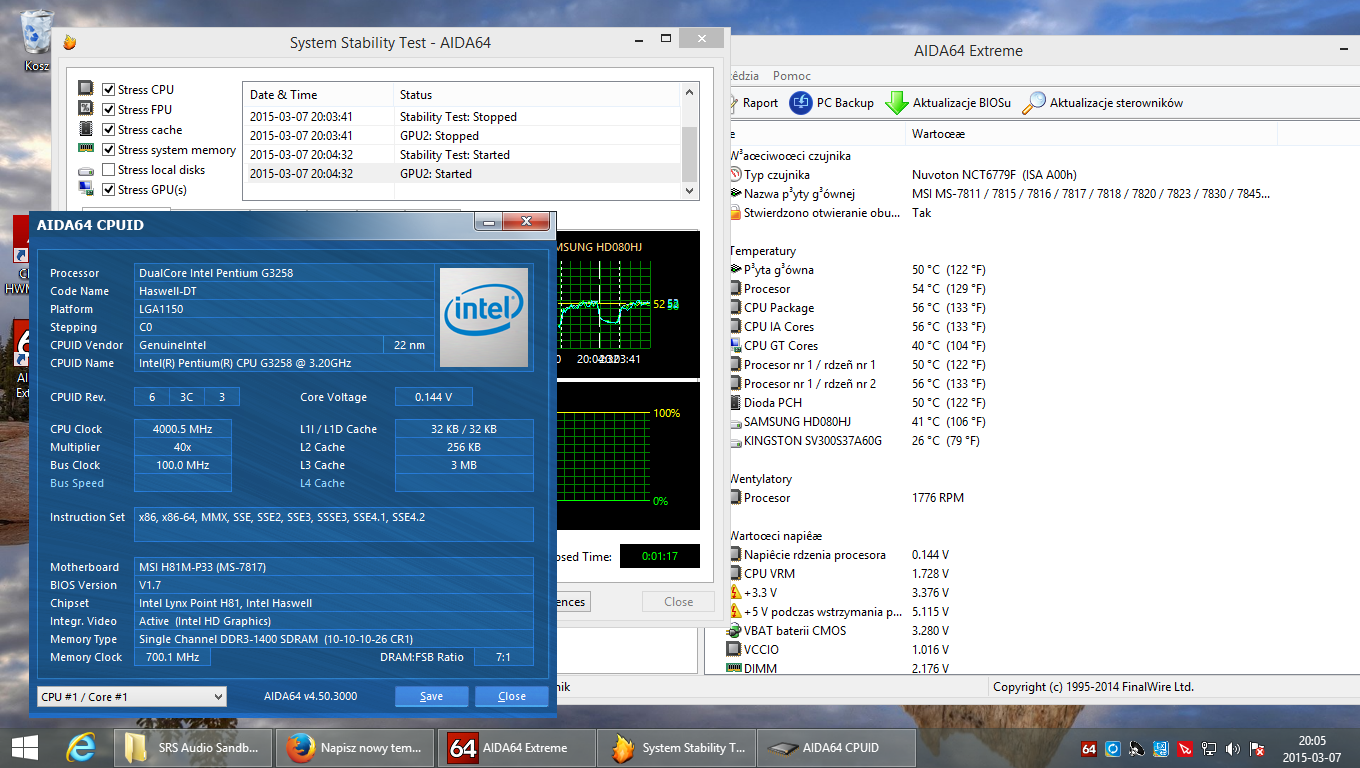Open the volume speaker tray icon
The image size is (1360, 768).
pos(1233,748)
